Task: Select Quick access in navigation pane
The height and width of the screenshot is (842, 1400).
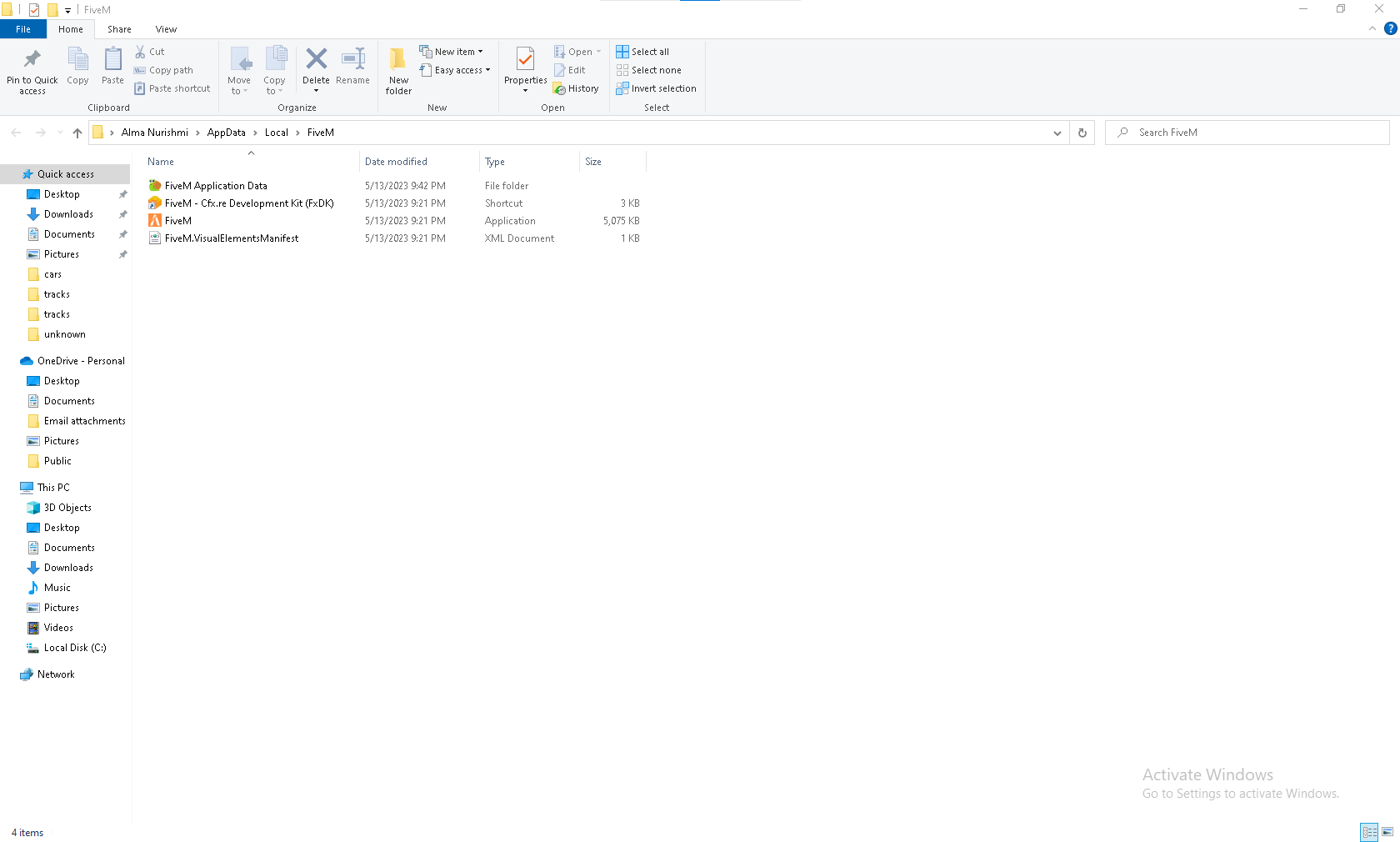Action: point(65,174)
